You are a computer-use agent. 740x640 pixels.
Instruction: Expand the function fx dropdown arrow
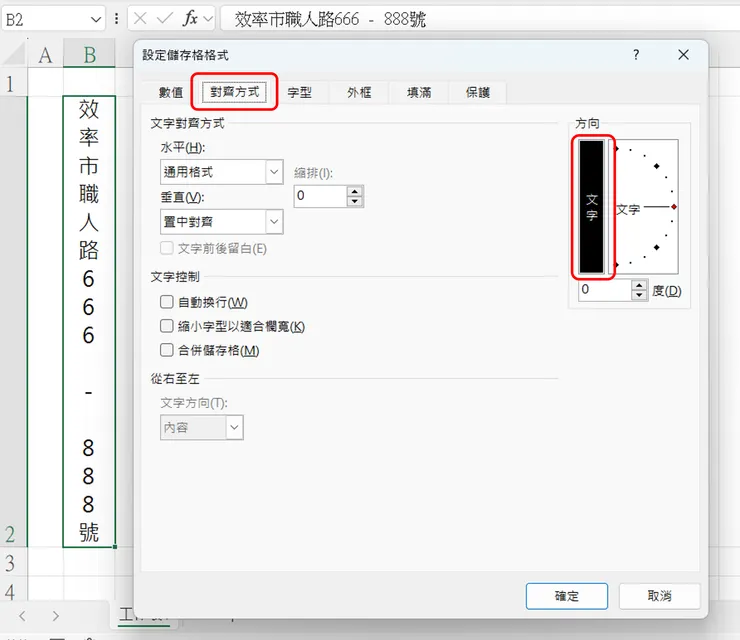click(208, 19)
